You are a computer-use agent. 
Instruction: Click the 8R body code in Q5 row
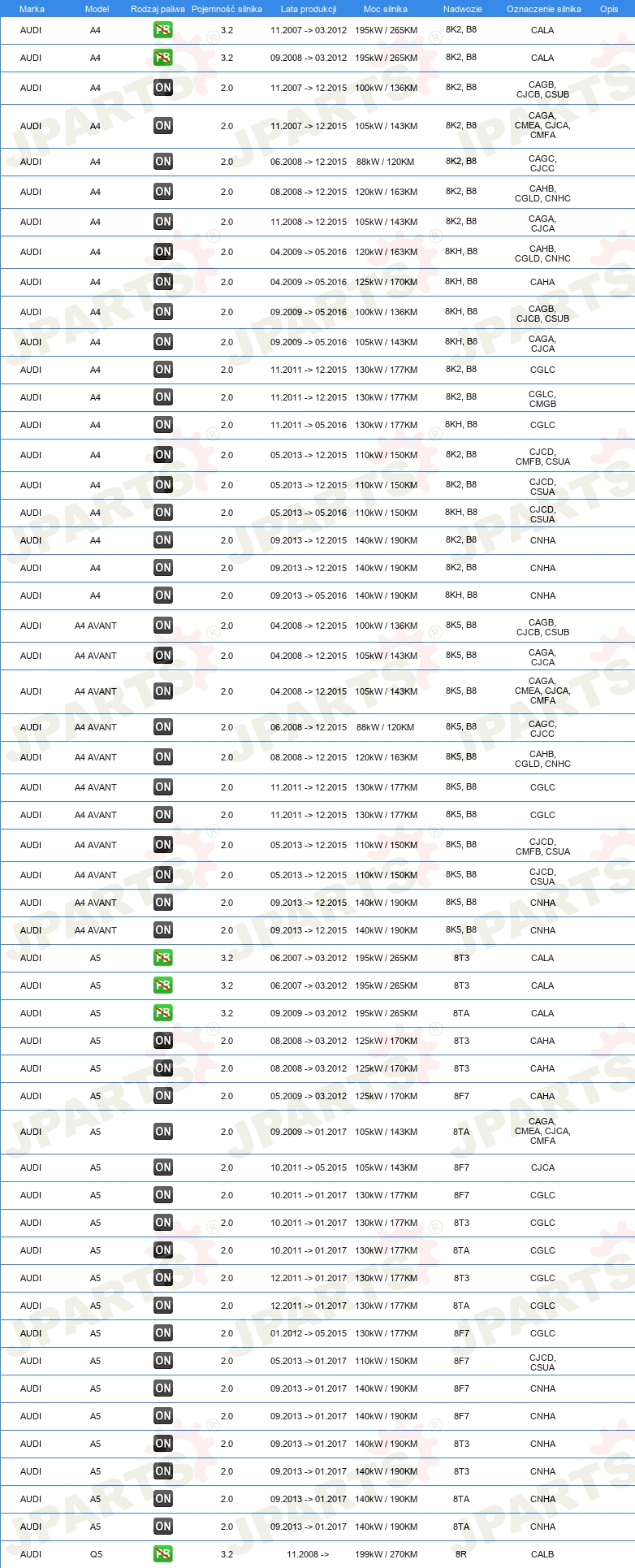coord(461,1554)
